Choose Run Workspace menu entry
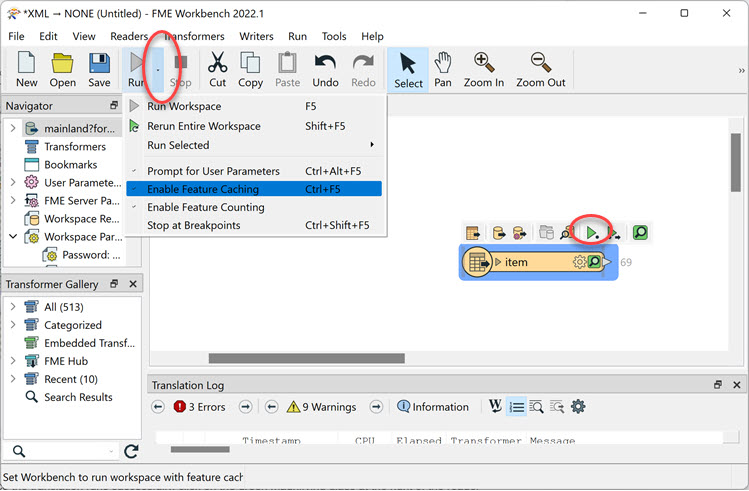 pyautogui.click(x=254, y=106)
